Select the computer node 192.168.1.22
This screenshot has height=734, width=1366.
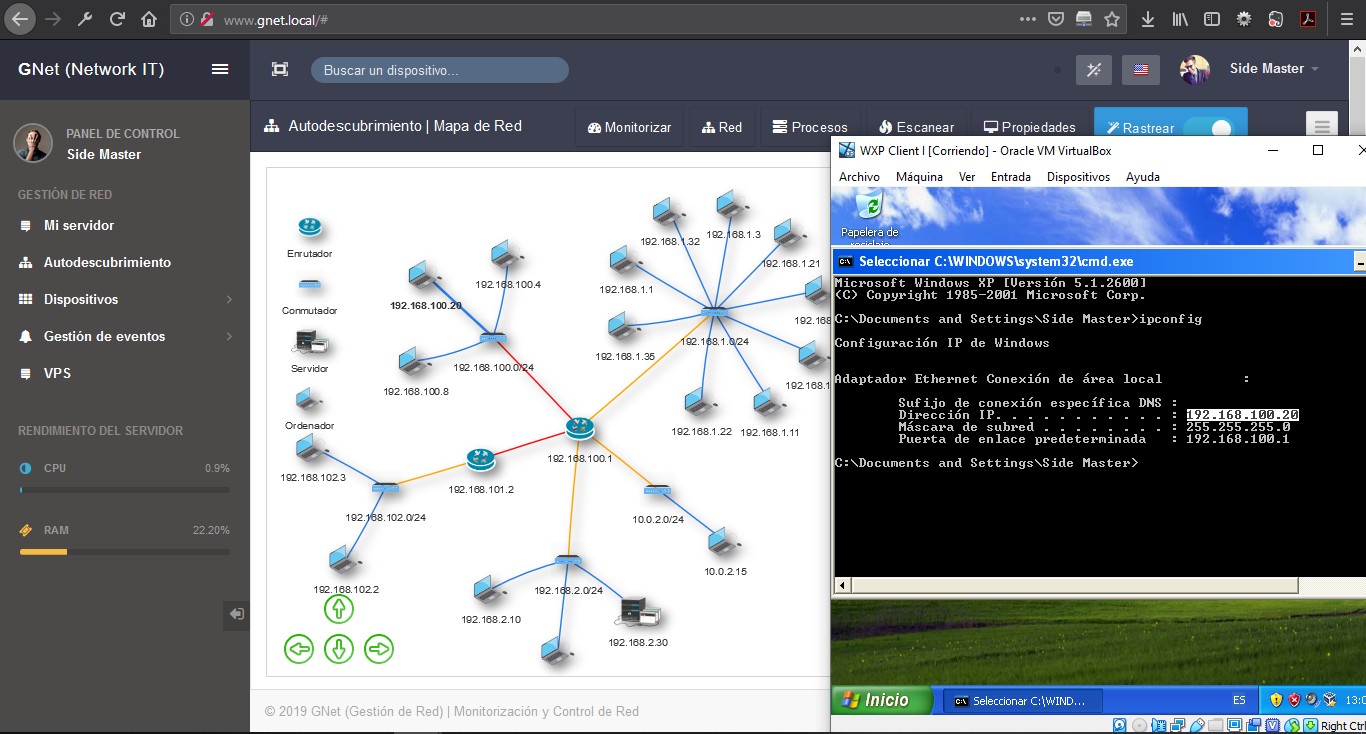coord(699,402)
